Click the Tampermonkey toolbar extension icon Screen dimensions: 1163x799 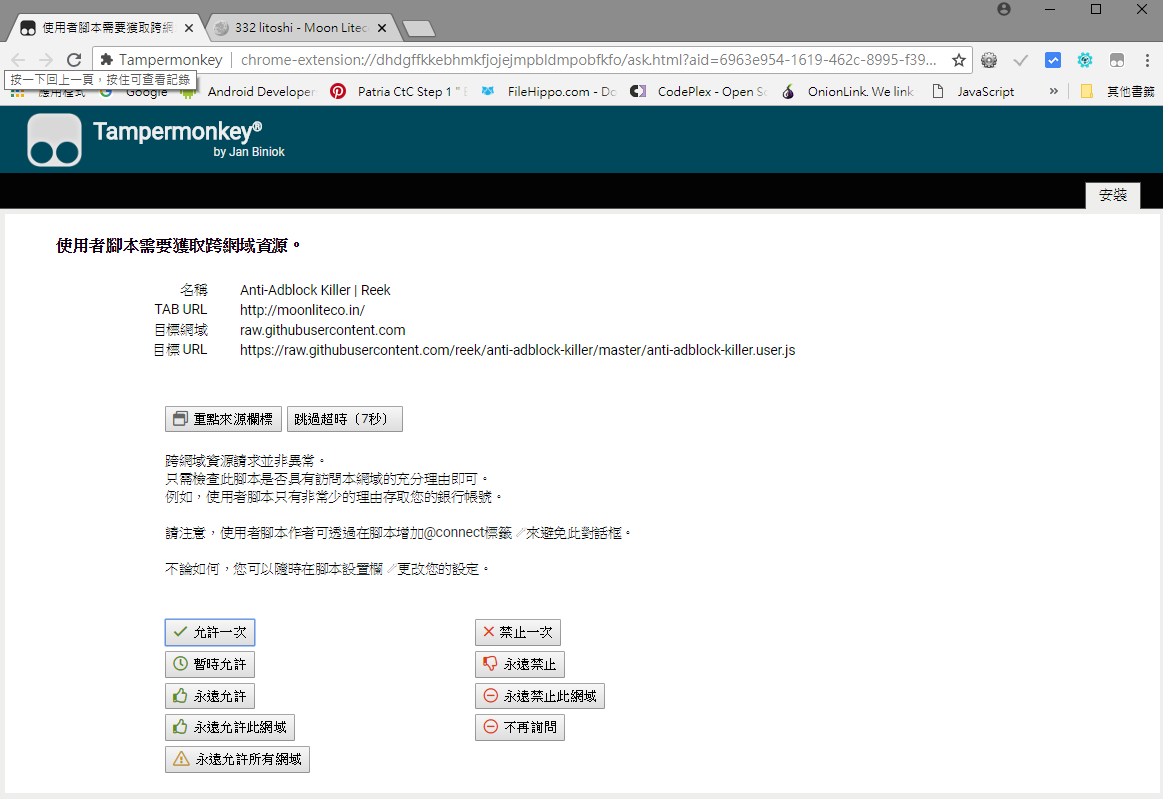click(1116, 60)
